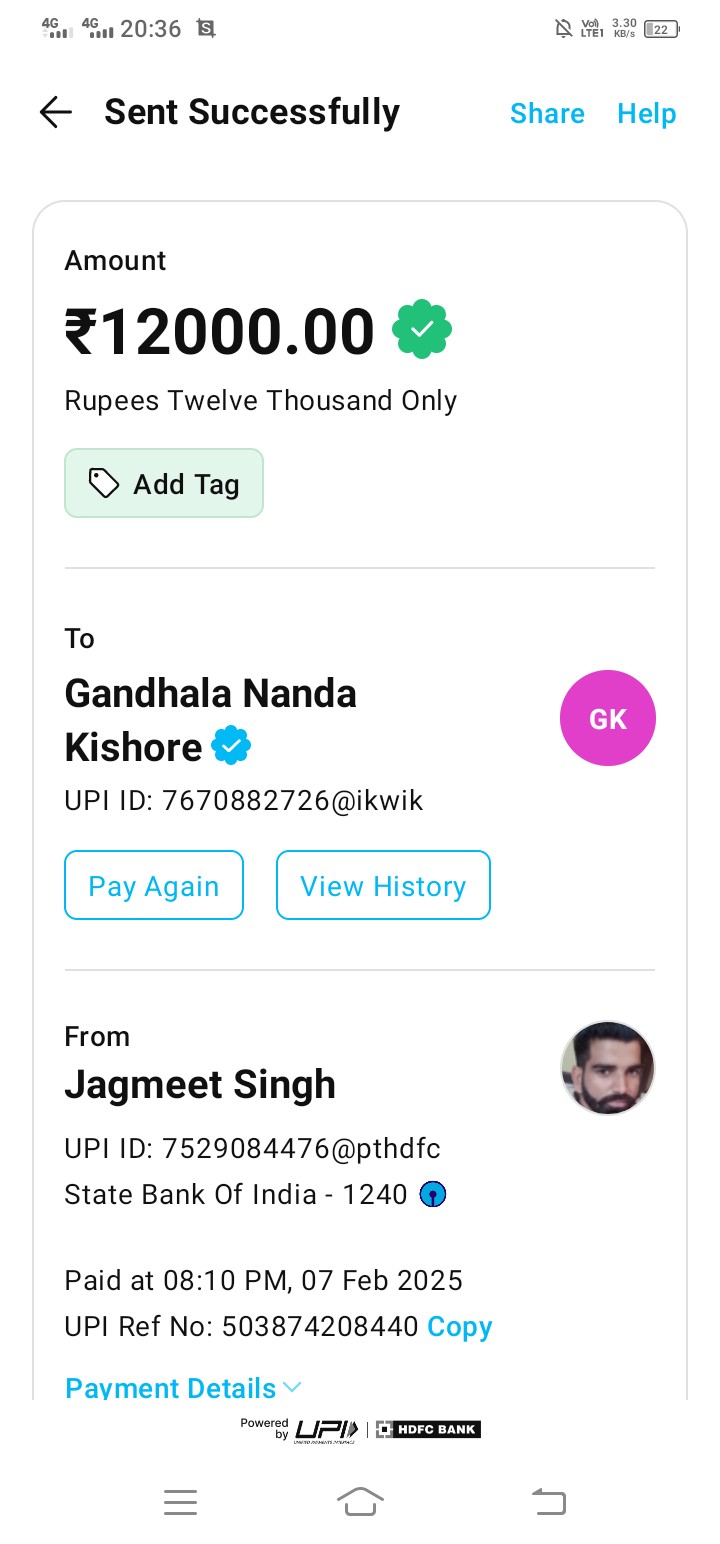
Task: Tap the View History button
Action: click(x=383, y=885)
